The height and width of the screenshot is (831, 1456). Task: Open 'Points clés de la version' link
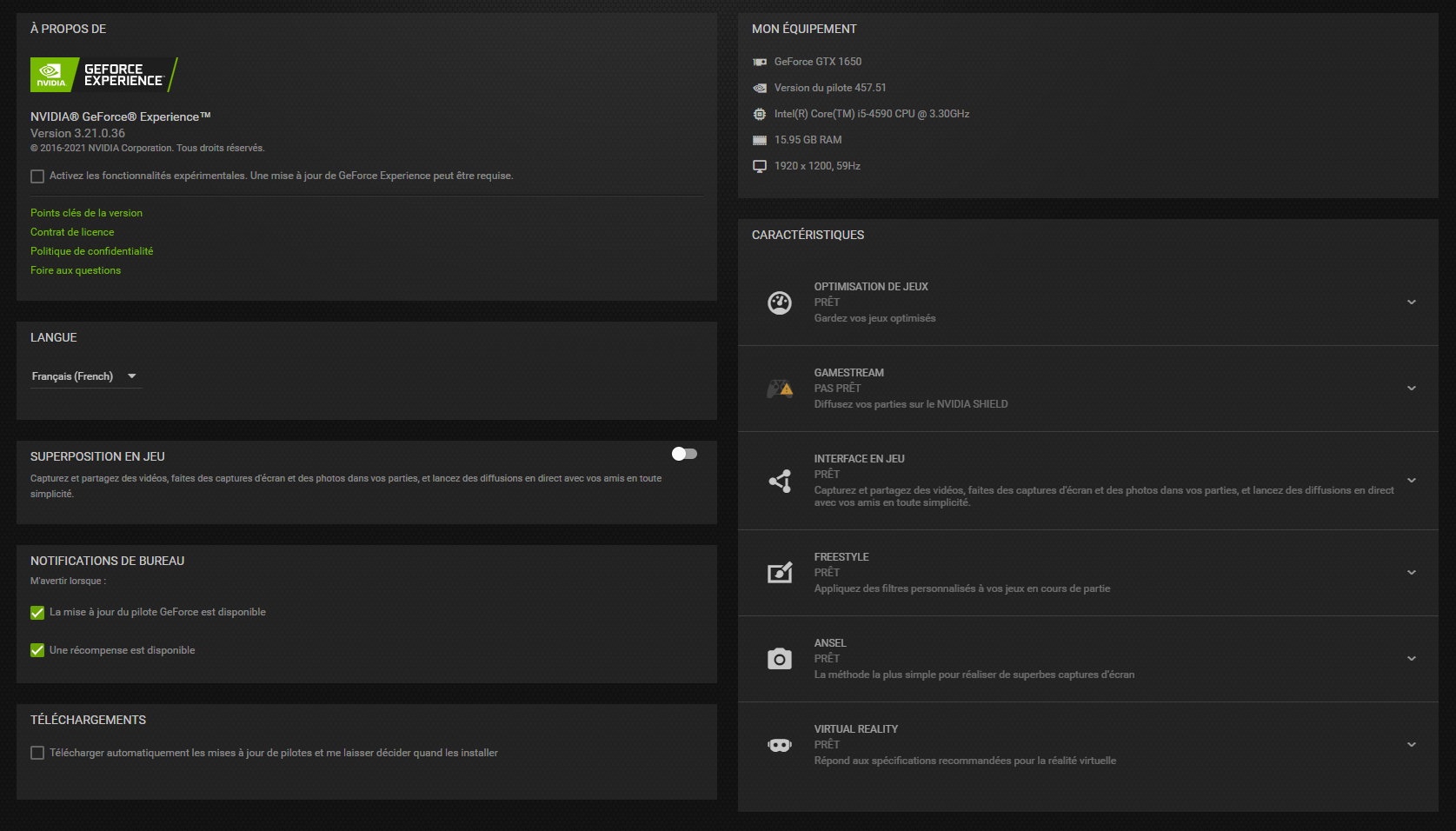(86, 213)
